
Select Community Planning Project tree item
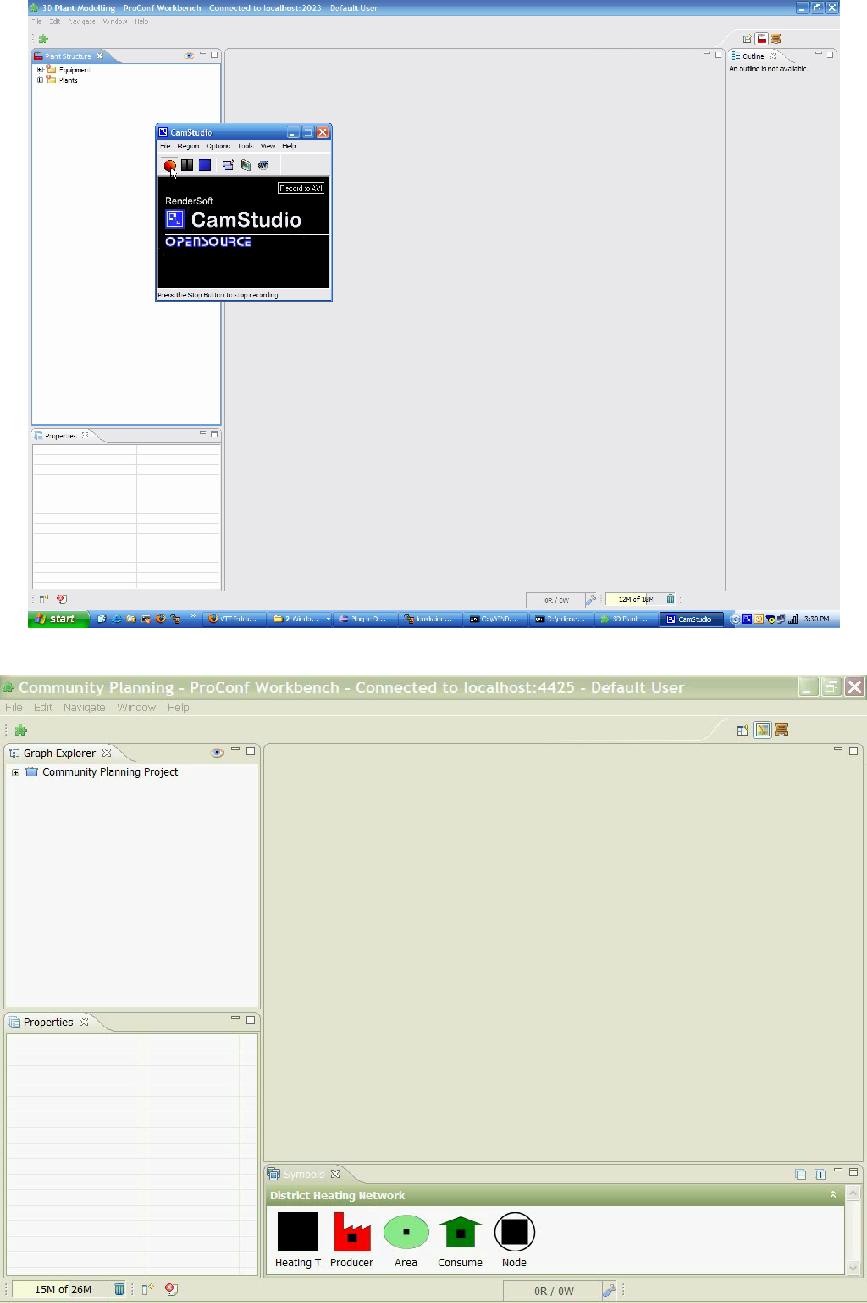[x=110, y=772]
